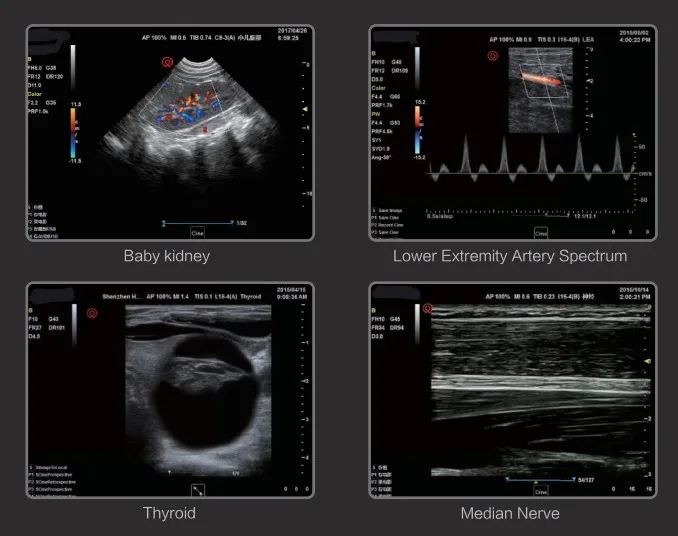Click the 'PRF4.8k' value in Lower Extremity panel
This screenshot has width=678, height=536.
(381, 131)
